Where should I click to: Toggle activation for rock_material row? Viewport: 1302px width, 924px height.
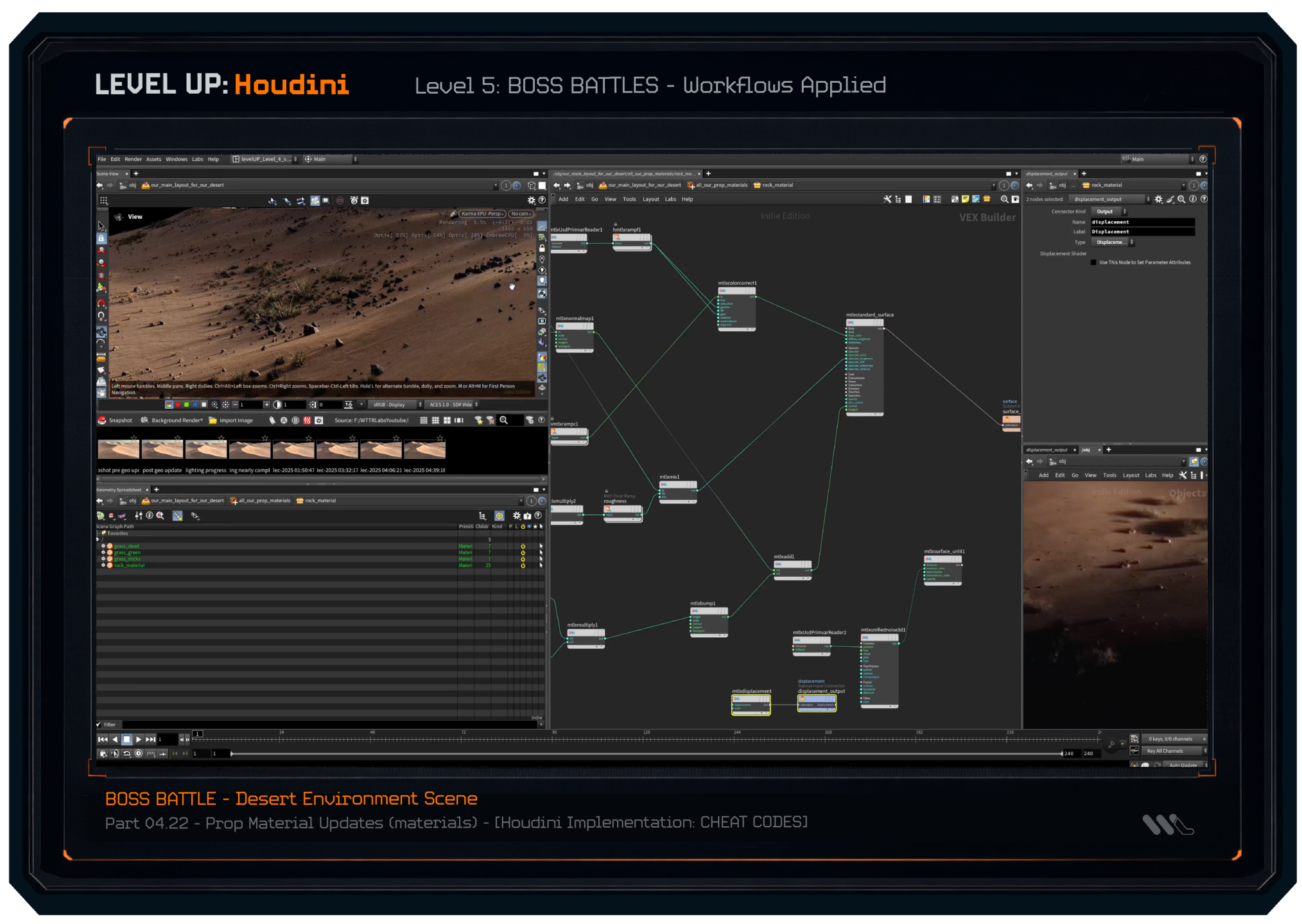[x=523, y=565]
